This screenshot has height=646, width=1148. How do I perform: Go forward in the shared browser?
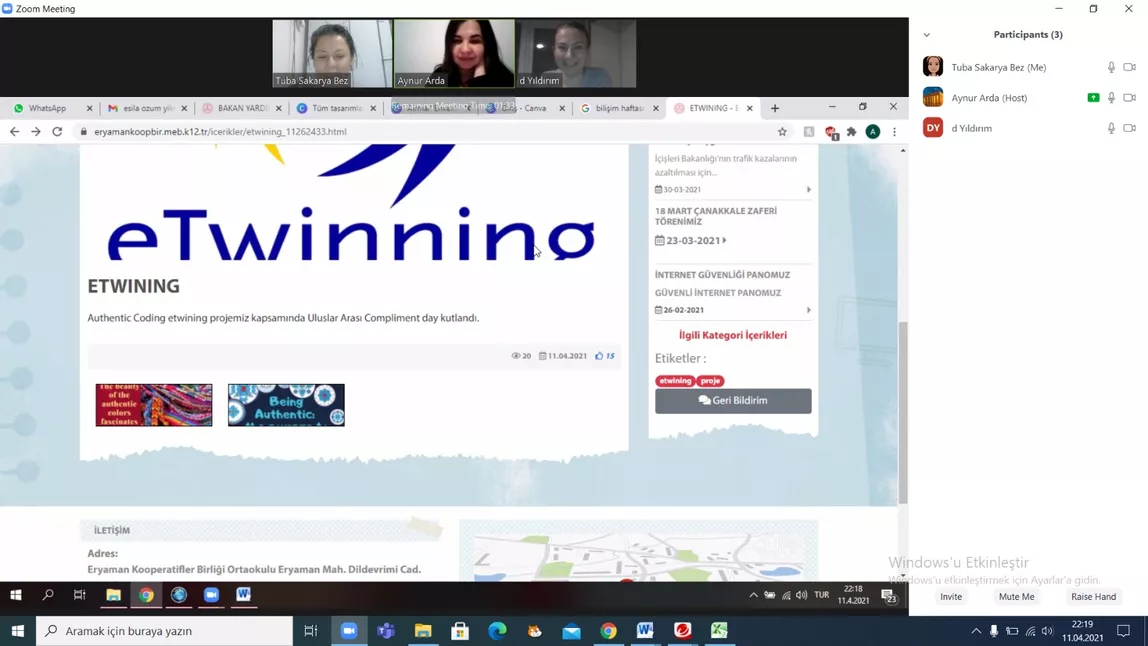[x=36, y=132]
